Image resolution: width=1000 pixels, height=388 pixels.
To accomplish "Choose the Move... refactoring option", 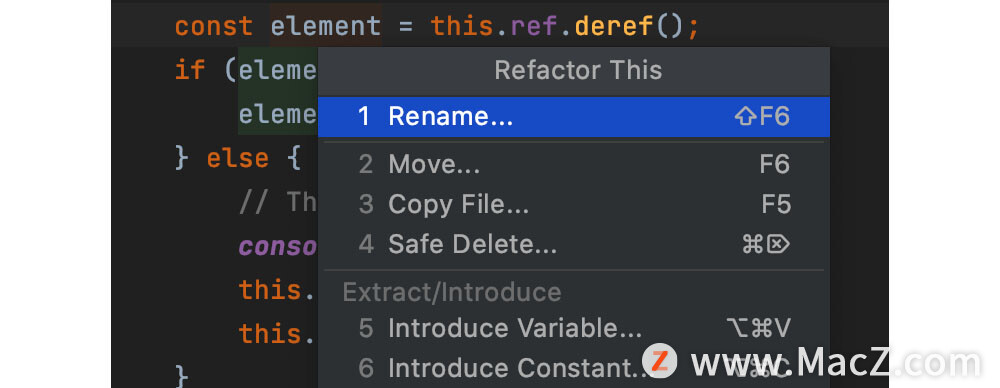I will 573,165.
